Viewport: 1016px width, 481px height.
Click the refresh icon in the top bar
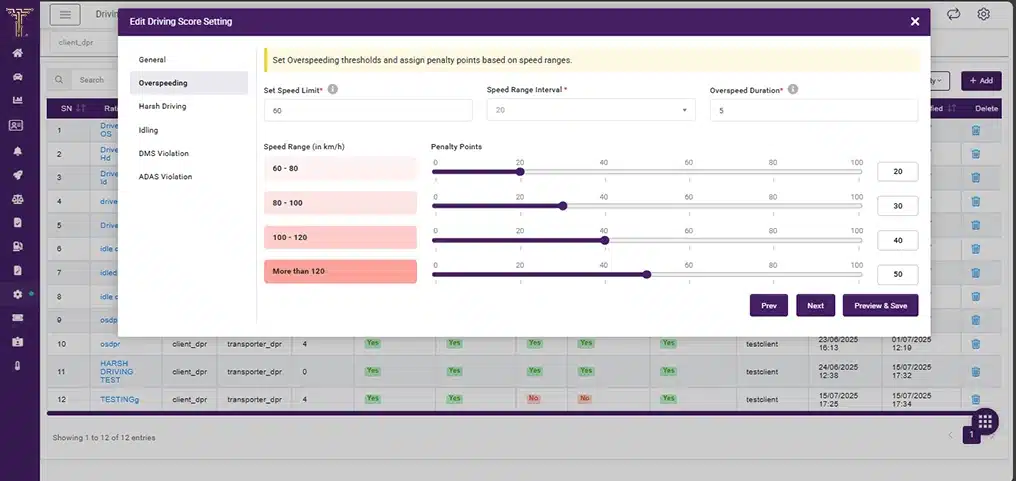pos(953,14)
